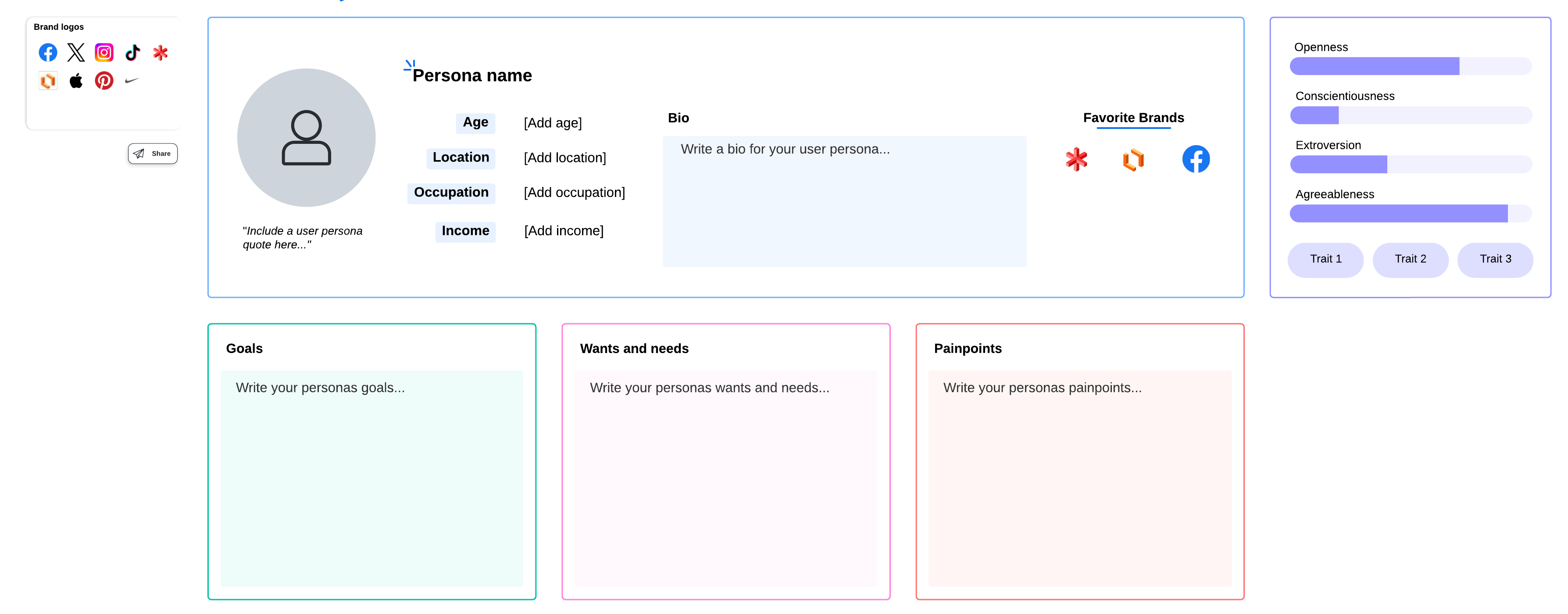
Task: Click the persona avatar placeholder
Action: 306,138
